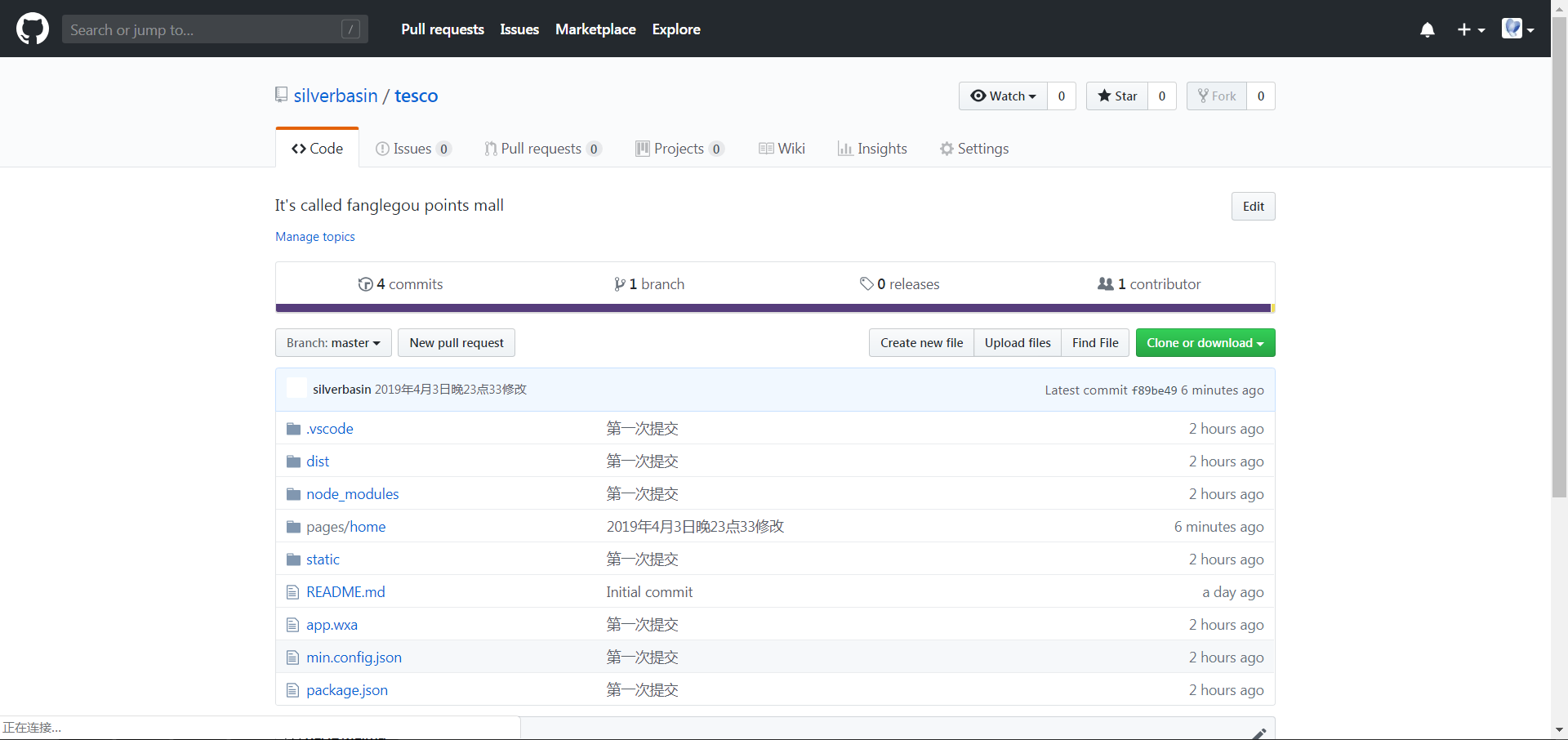Viewport: 1568px width, 740px height.
Task: Focus the Search or jump to field
Action: [x=215, y=29]
